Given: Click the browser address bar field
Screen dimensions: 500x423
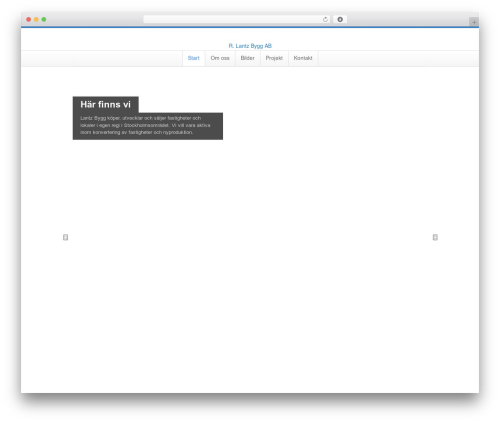Looking at the screenshot, I should (x=237, y=20).
